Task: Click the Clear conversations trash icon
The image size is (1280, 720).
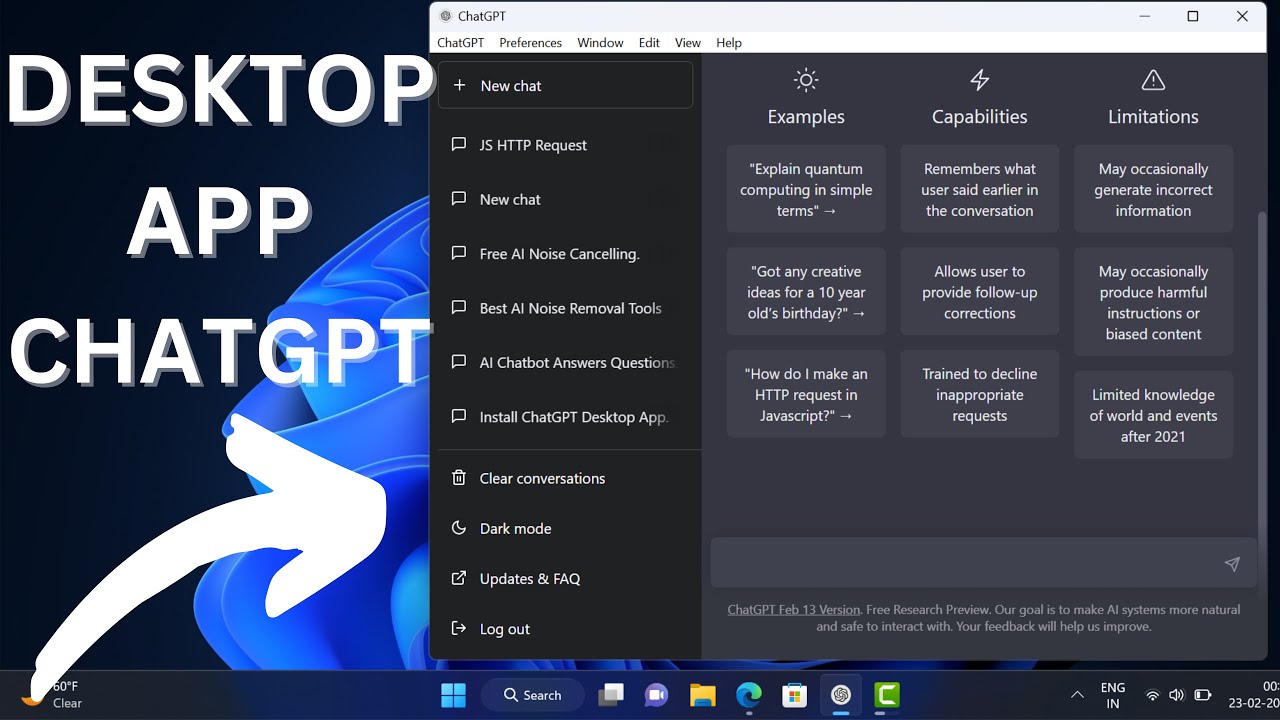Action: (459, 478)
